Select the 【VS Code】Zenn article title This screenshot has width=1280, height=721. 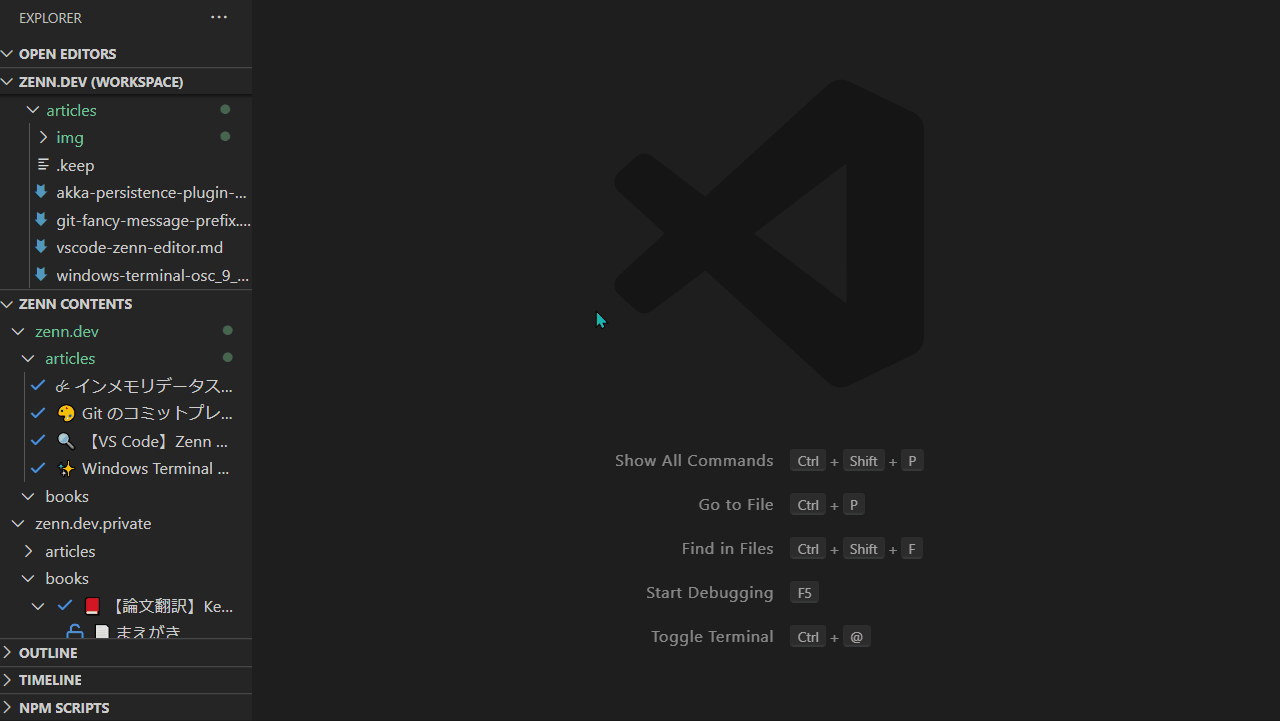coord(157,441)
